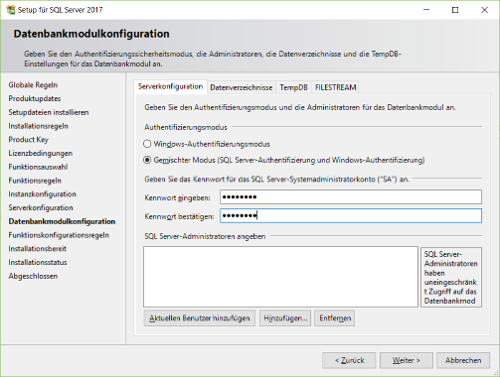This screenshot has height=377, width=500.
Task: Close the setup window
Action: [x=484, y=10]
